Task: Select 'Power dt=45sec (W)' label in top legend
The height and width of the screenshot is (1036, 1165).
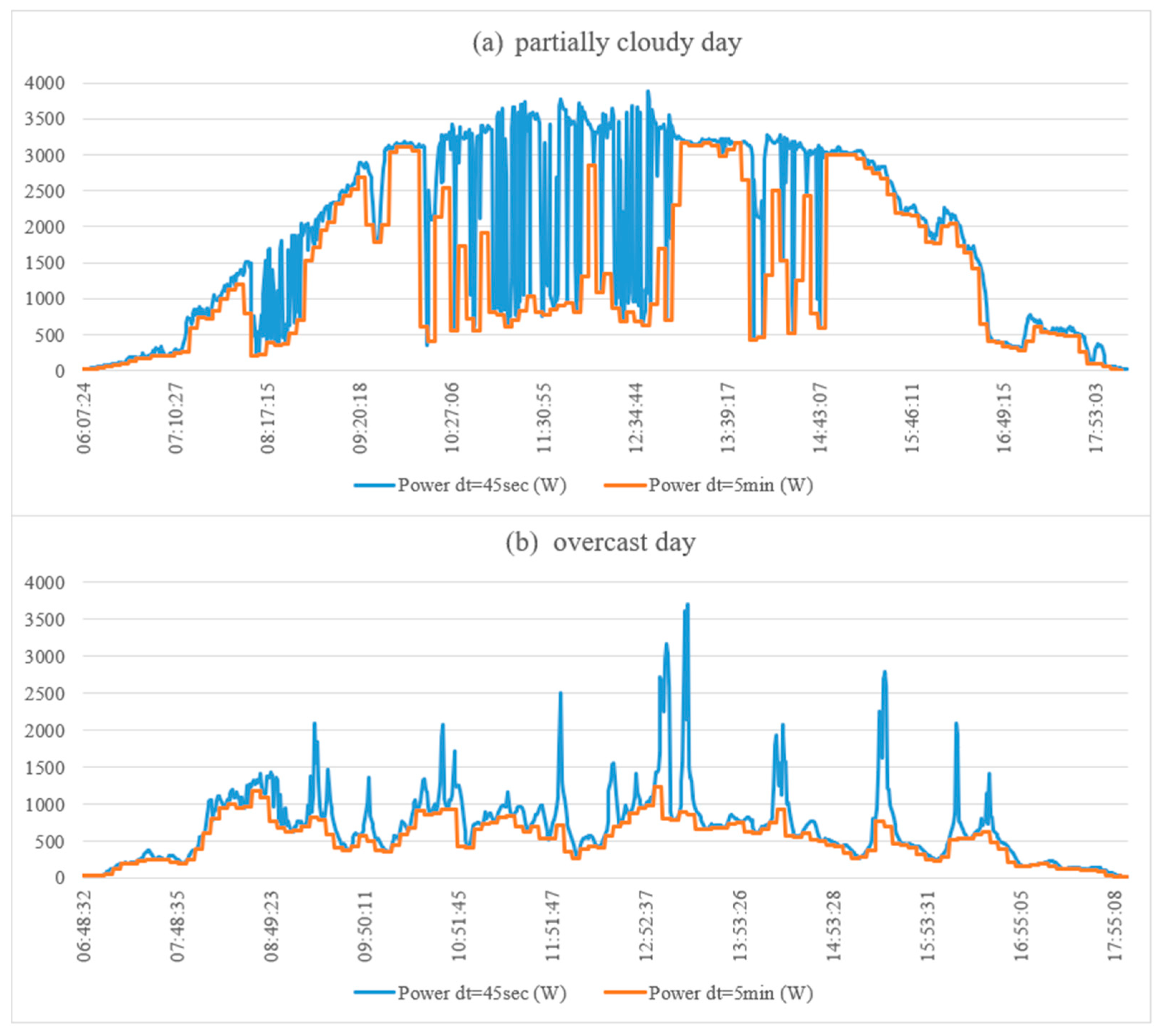Action: pos(482,486)
